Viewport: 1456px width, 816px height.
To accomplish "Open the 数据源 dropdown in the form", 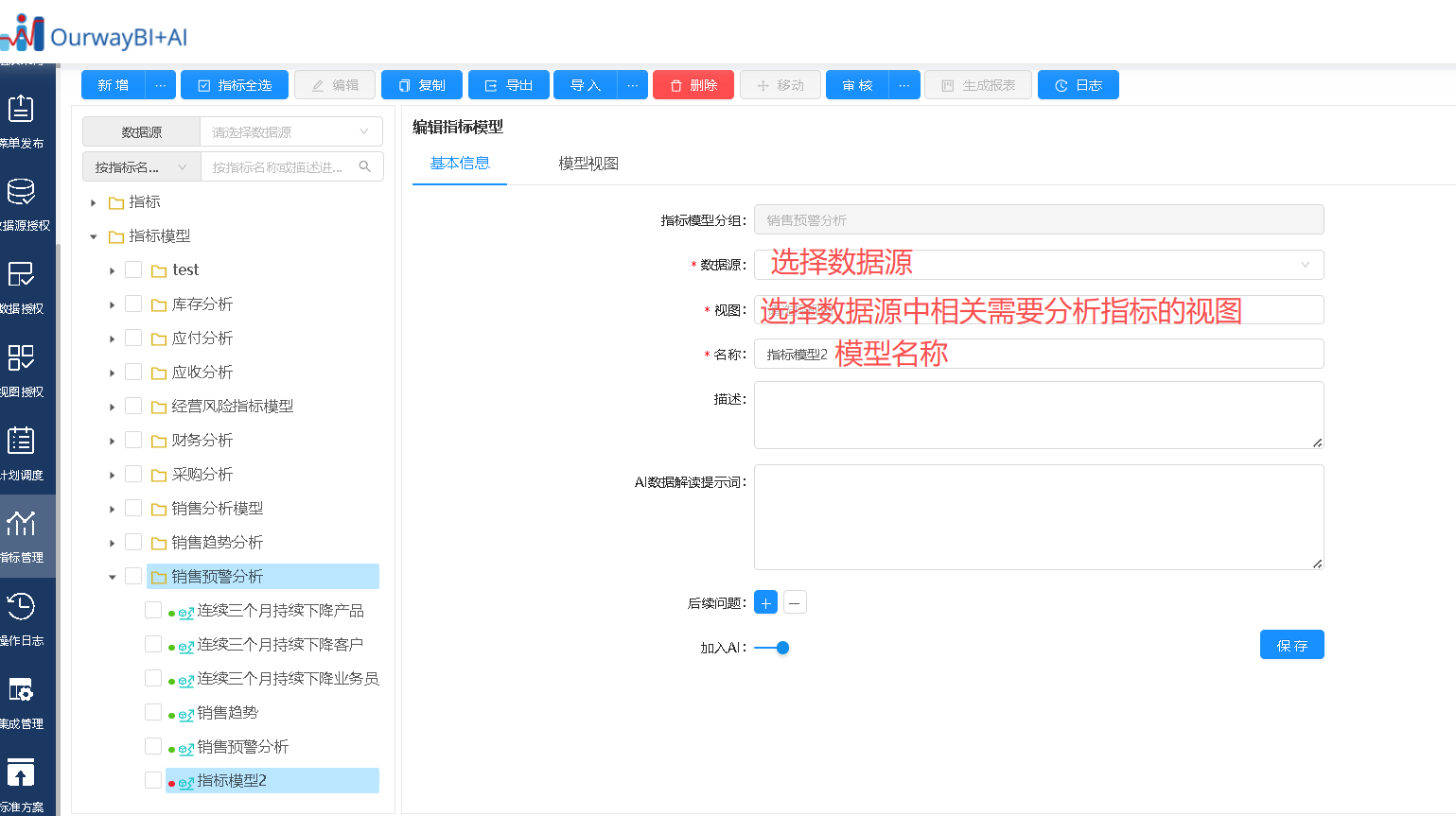I will point(1038,265).
